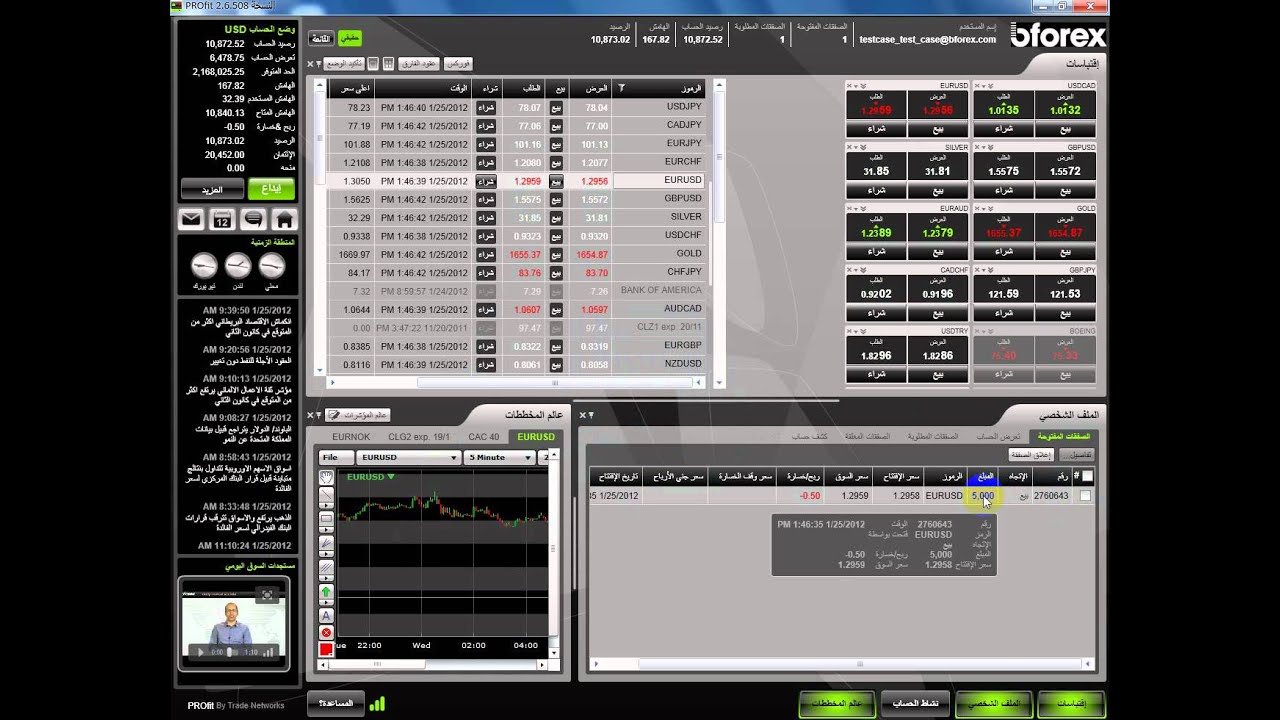Click the المزيد more button in account panel
Image resolution: width=1280 pixels, height=720 pixels.
(212, 189)
